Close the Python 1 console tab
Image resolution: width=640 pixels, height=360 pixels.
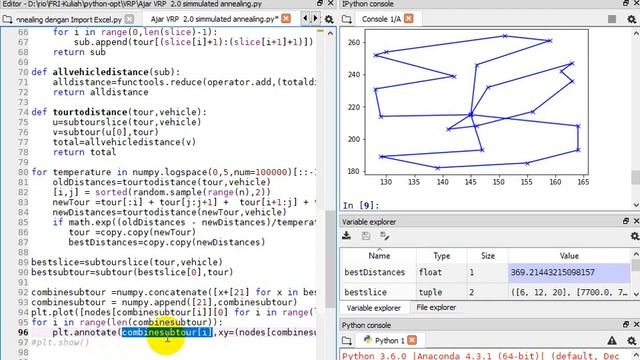point(412,340)
